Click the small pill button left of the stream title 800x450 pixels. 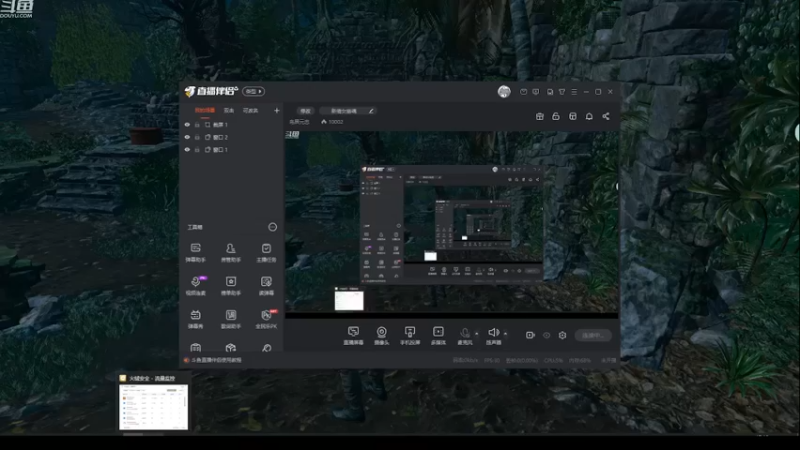point(305,111)
